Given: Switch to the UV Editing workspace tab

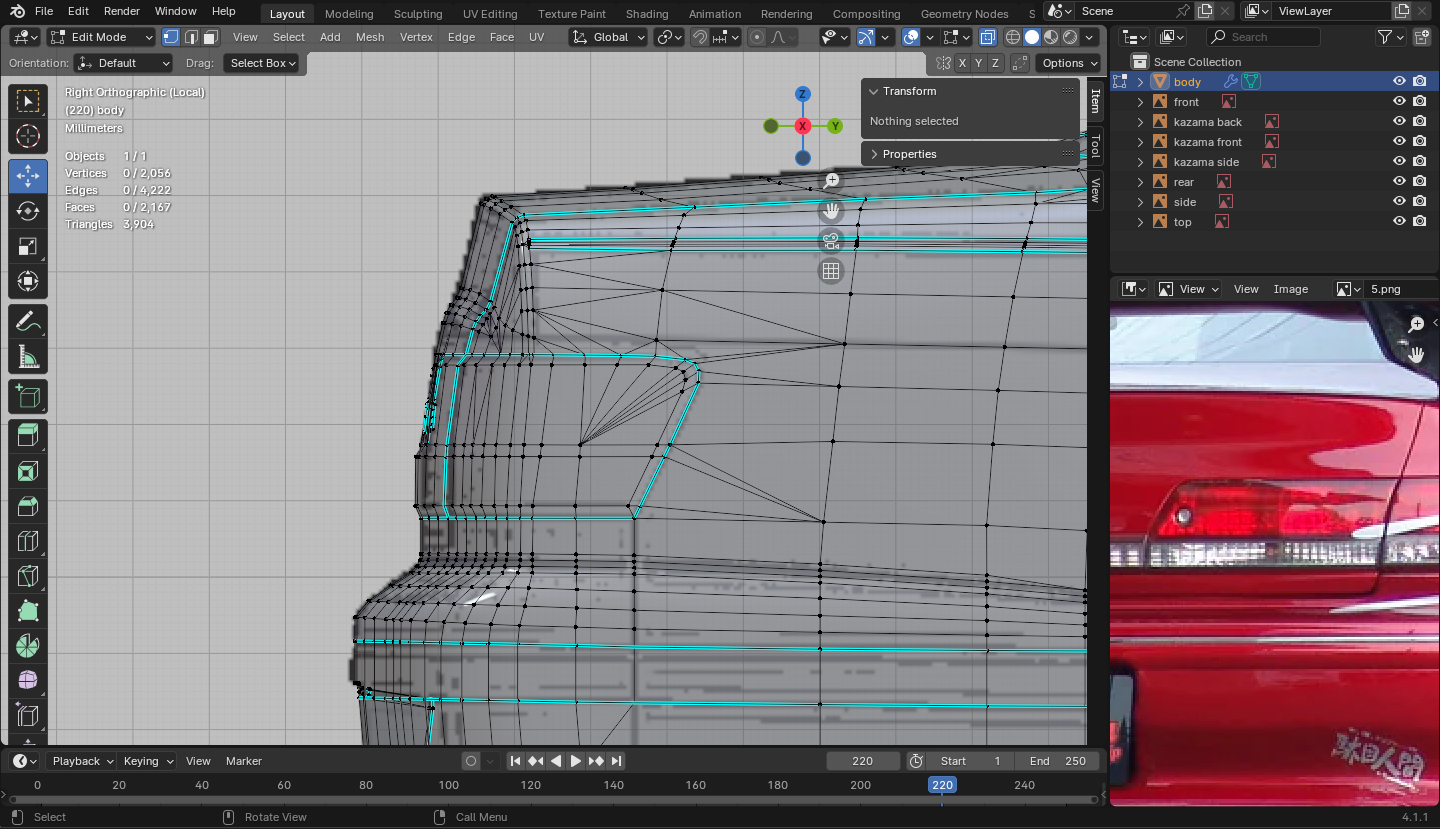Looking at the screenshot, I should [489, 14].
